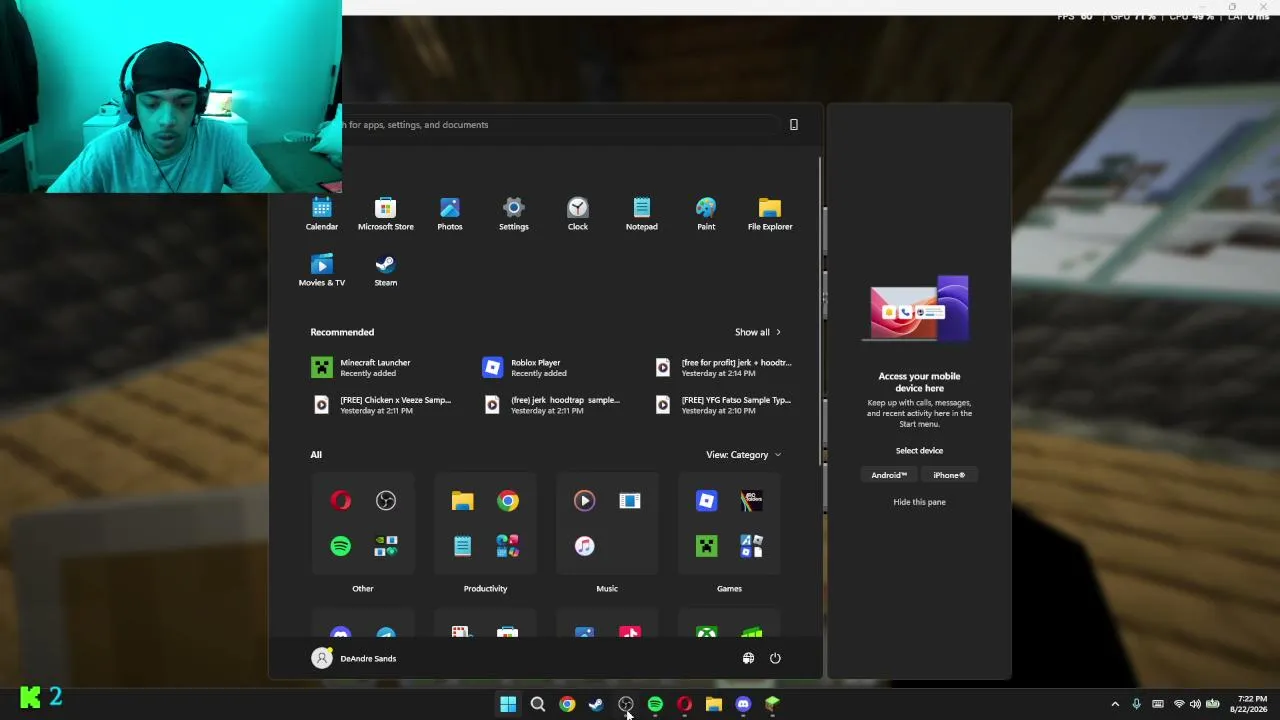Open Media Player in the Music category

[x=585, y=501]
